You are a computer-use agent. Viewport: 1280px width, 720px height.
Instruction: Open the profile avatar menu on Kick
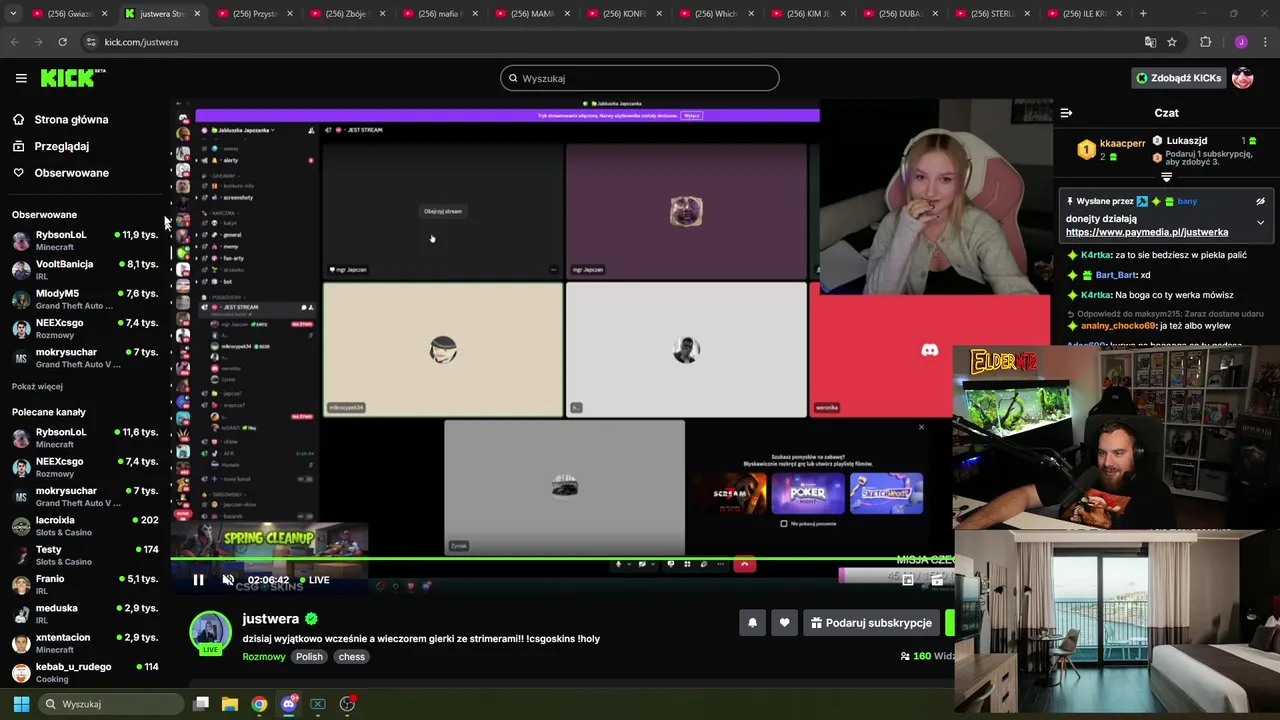pos(1243,78)
